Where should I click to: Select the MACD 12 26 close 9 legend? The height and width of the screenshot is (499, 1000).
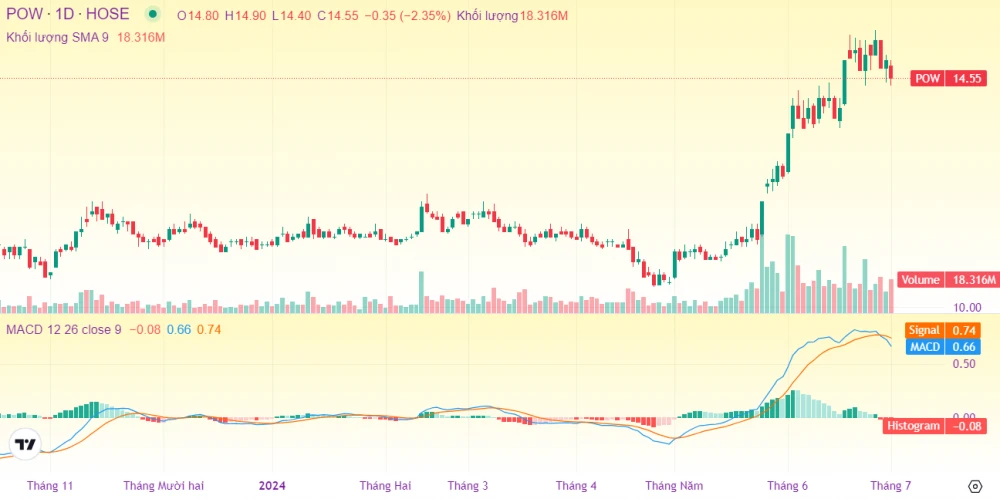pos(64,330)
